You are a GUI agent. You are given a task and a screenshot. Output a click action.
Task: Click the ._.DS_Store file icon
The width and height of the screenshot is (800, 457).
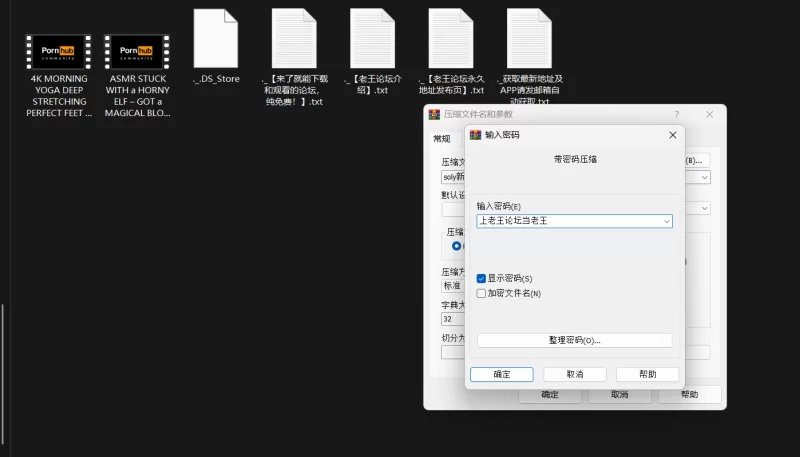tap(215, 38)
